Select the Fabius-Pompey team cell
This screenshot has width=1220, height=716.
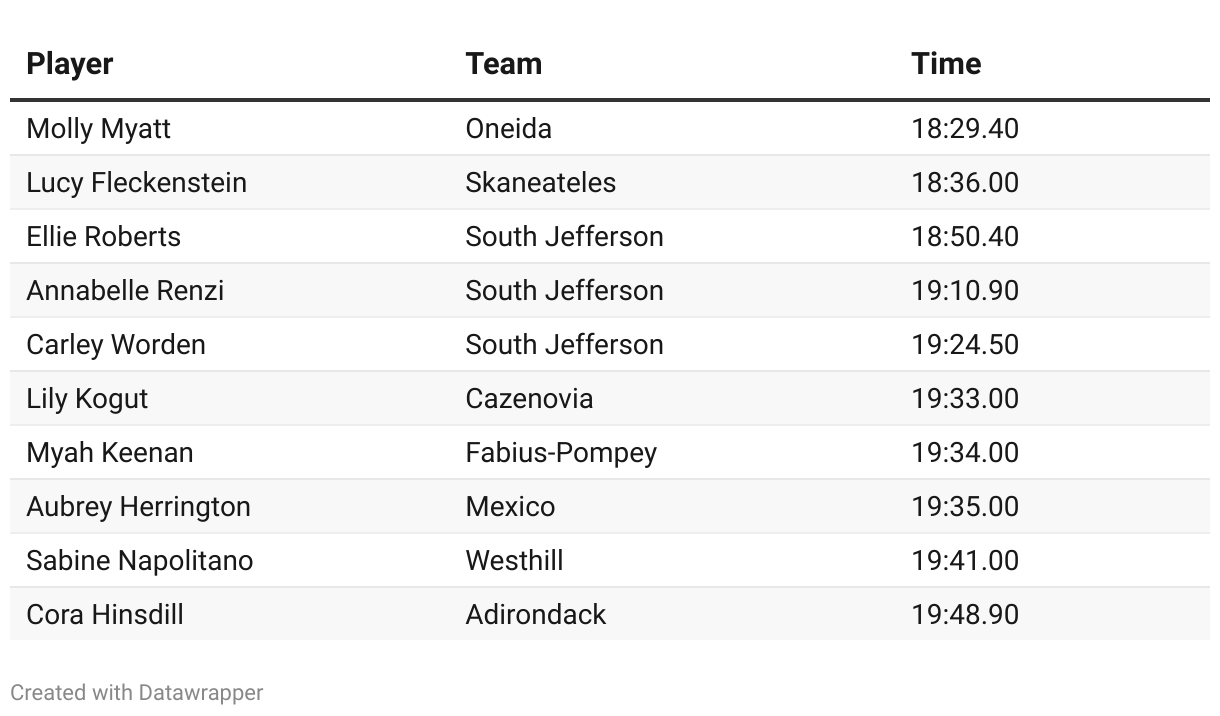(562, 453)
